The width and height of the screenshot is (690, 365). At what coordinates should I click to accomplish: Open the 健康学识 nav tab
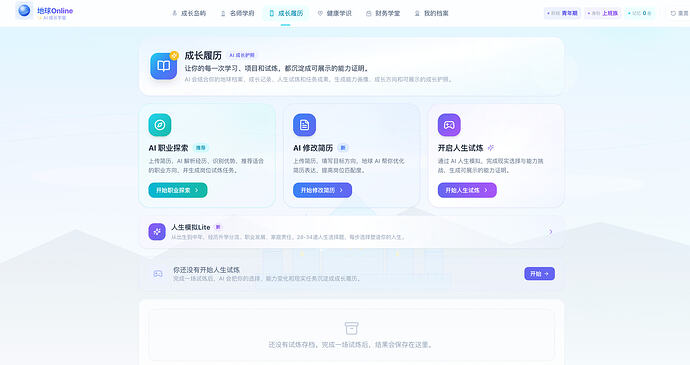click(x=334, y=14)
